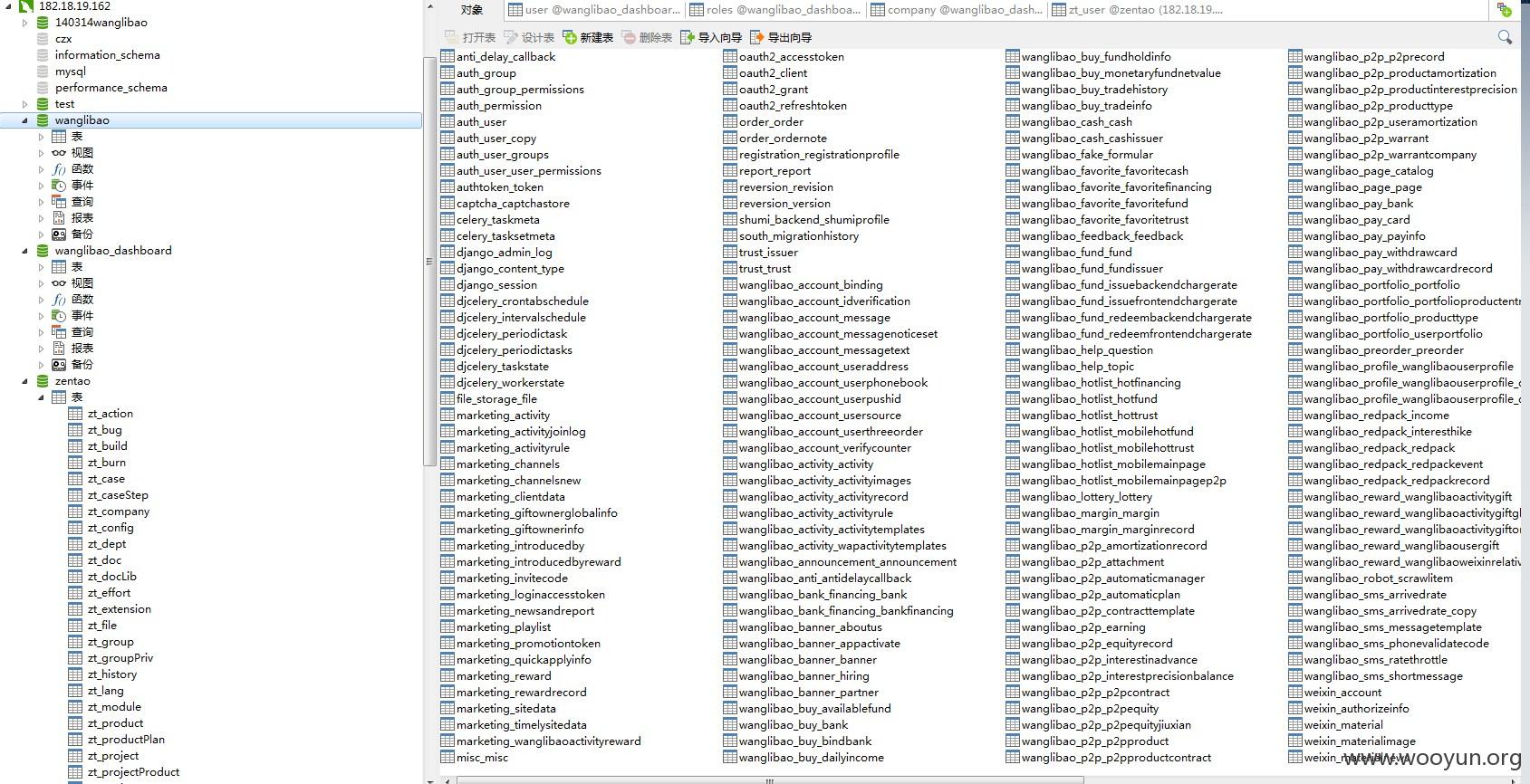The height and width of the screenshot is (784, 1530).
Task: Expand the 视图 views node under wanglibao_dashboard
Action: pos(41,283)
